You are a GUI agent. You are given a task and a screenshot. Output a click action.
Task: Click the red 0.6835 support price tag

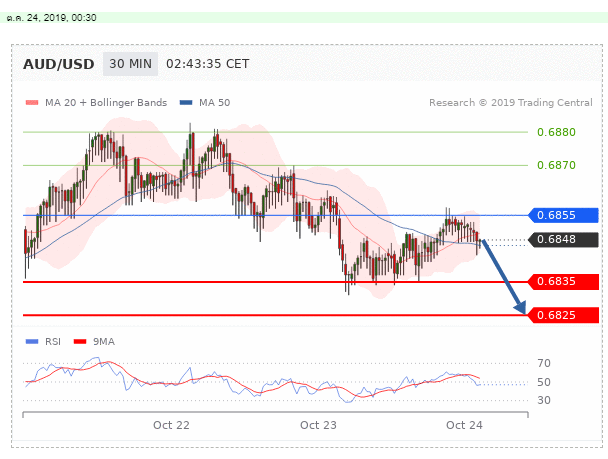click(x=563, y=281)
